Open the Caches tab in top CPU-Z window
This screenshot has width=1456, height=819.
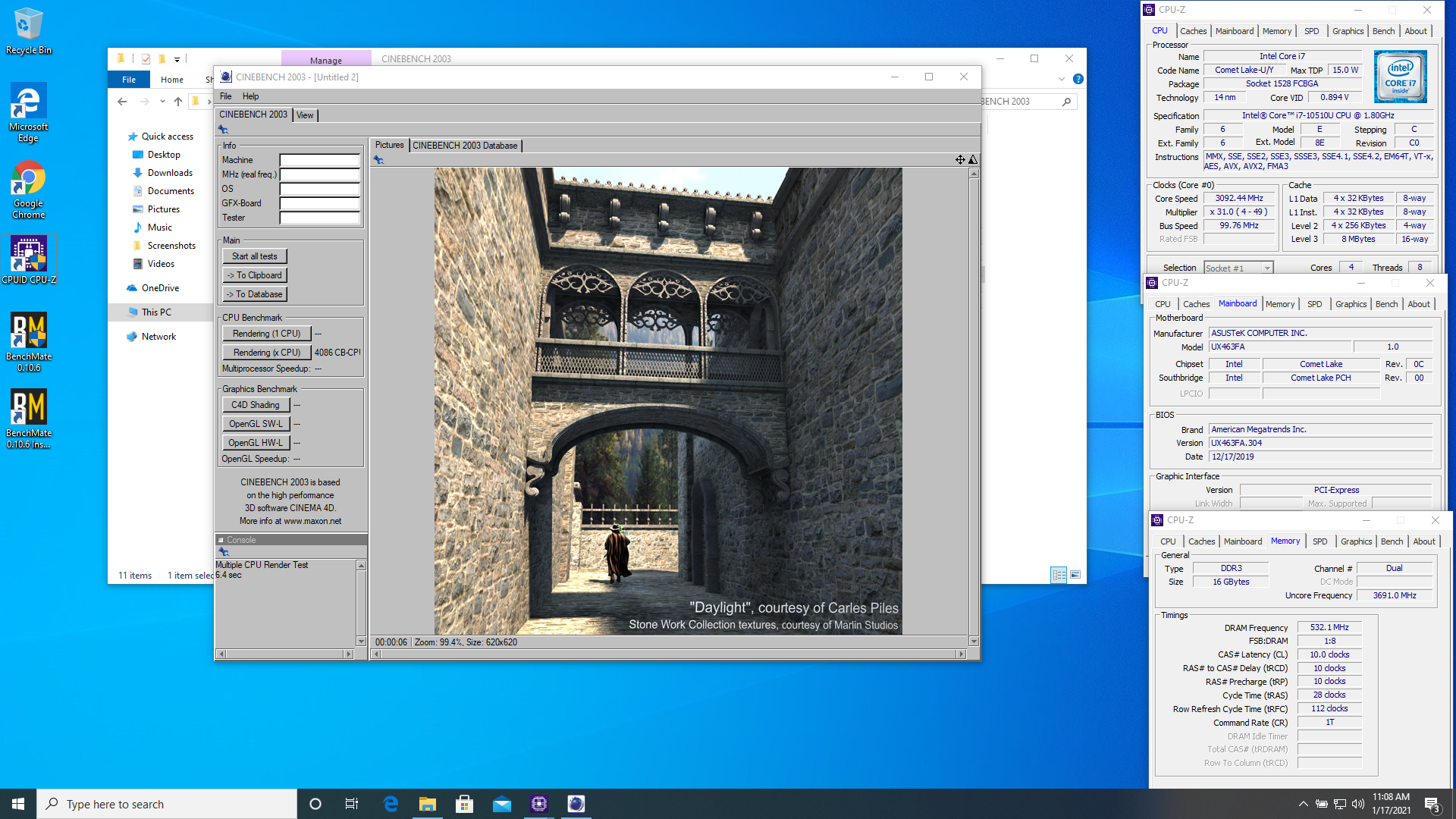point(1193,31)
